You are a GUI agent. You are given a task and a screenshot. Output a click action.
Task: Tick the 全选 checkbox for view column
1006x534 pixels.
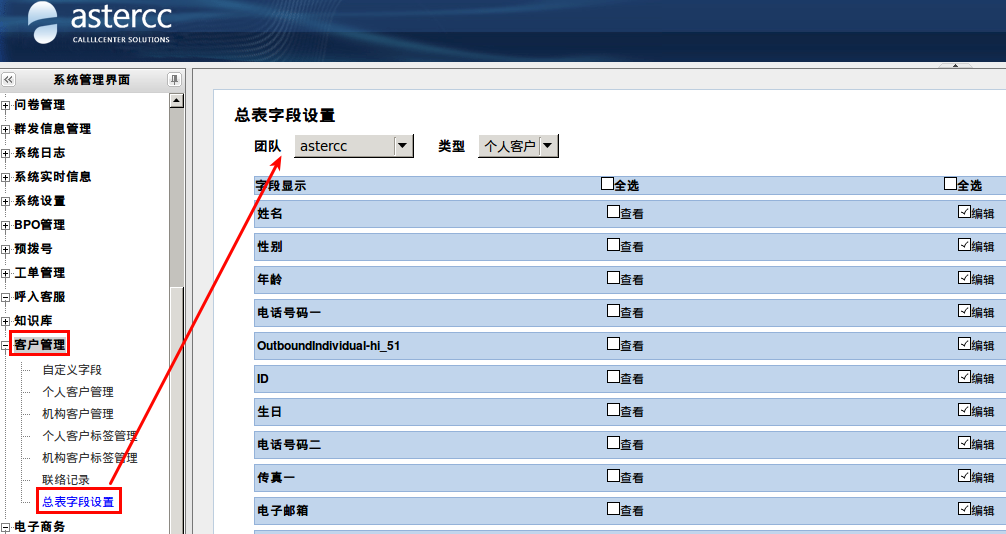[x=607, y=184]
